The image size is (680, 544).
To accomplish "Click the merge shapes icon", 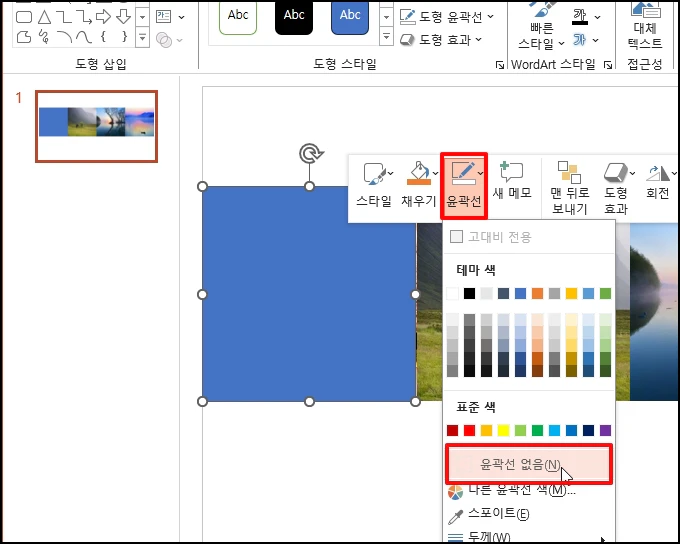I will coord(164,40).
